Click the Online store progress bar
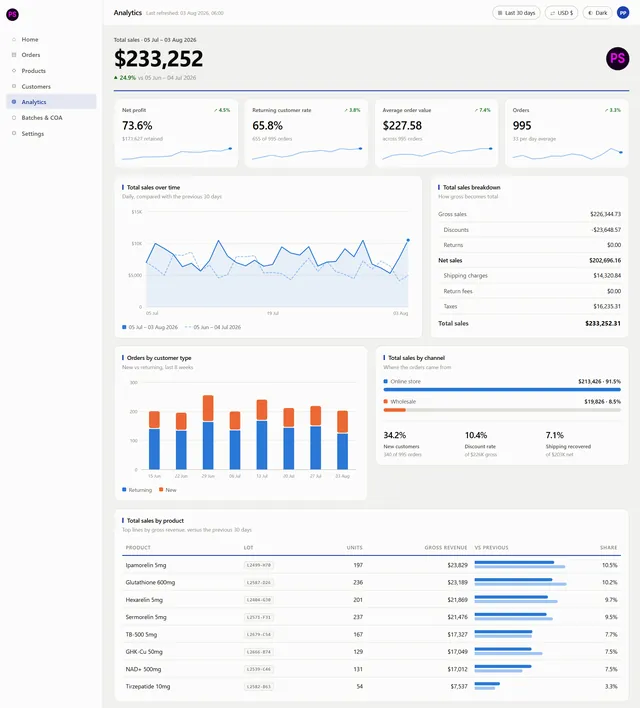The height and width of the screenshot is (708, 640). click(502, 389)
